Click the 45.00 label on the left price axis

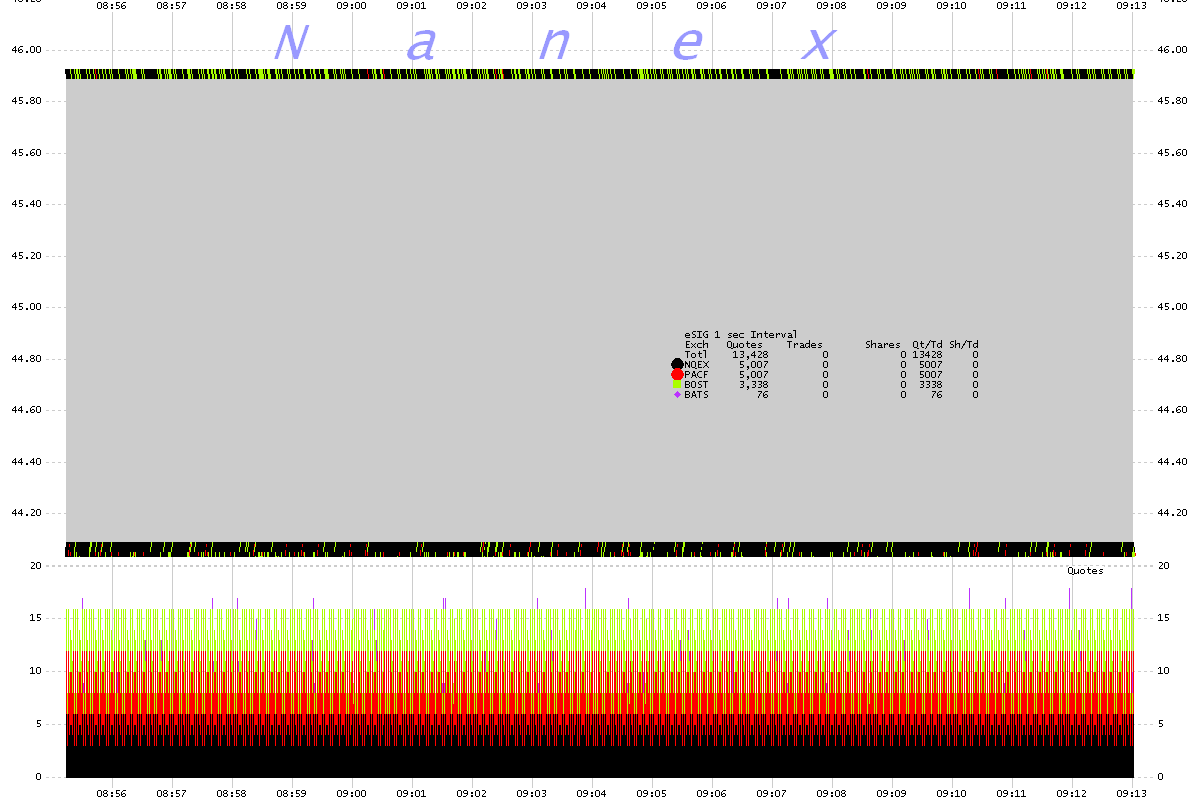(25, 307)
